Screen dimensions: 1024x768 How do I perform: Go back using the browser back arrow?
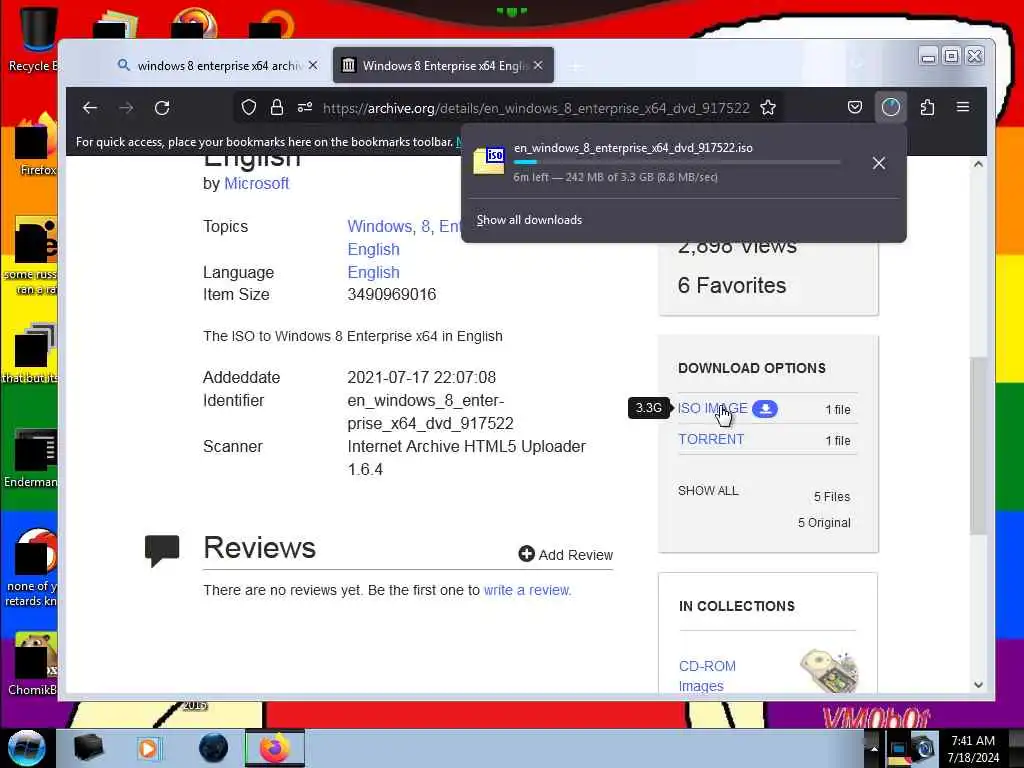(x=90, y=108)
